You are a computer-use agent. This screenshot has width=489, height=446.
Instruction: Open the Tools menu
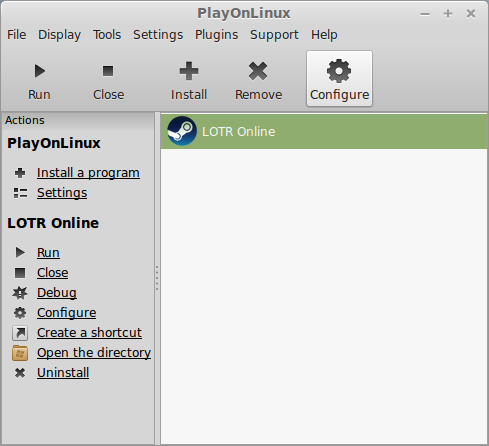(x=107, y=35)
